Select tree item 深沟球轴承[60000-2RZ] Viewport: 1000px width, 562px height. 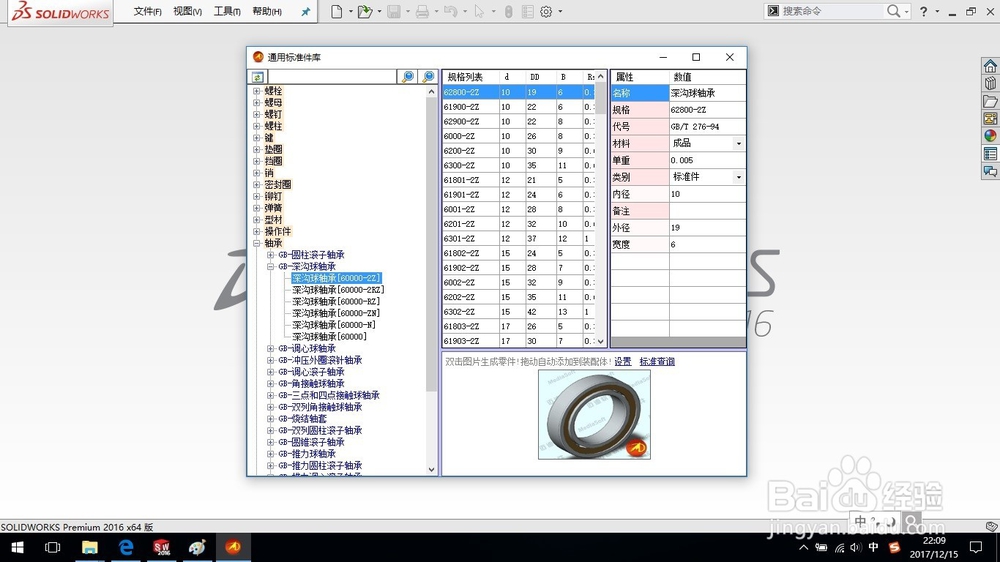(338, 290)
